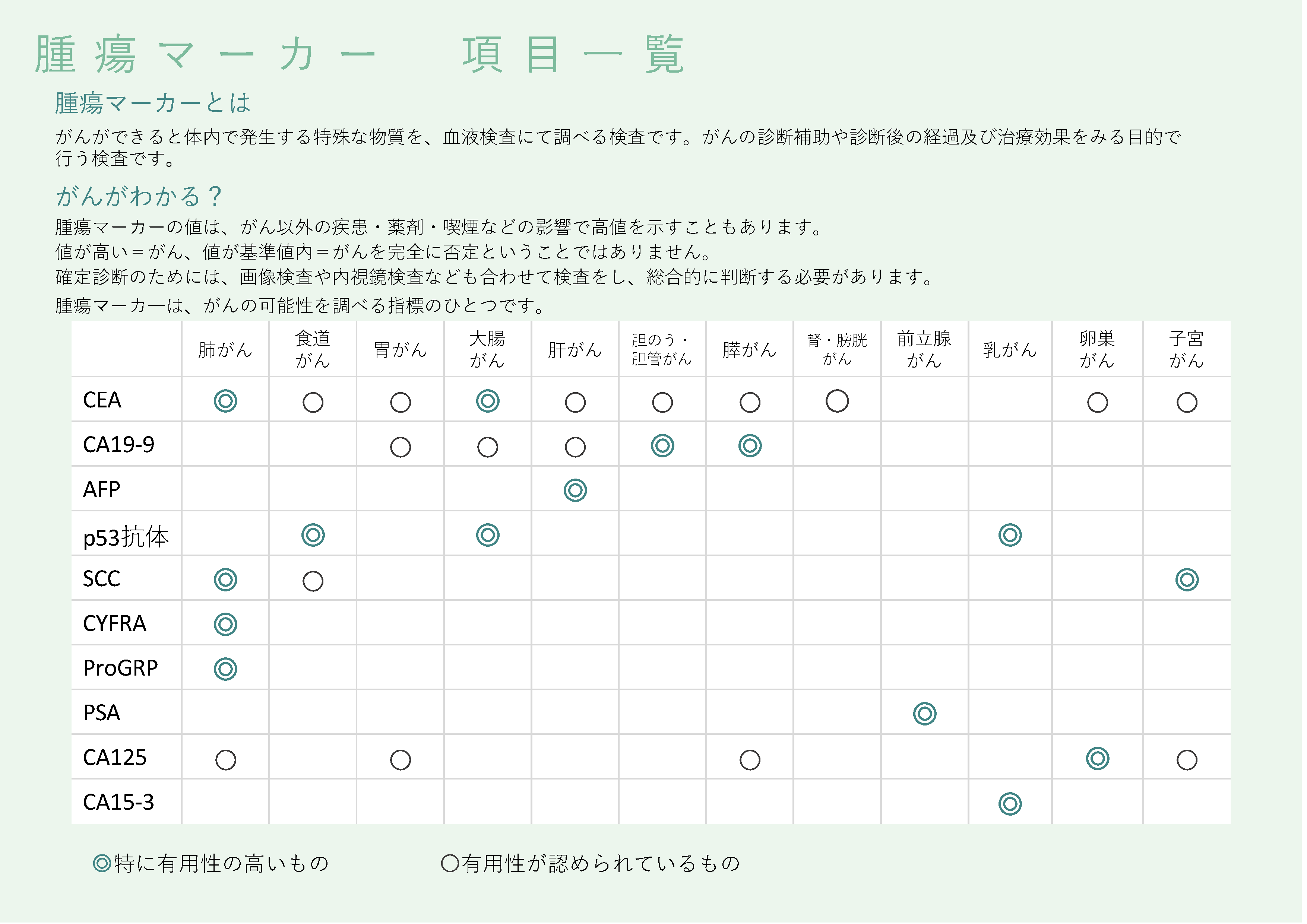Click the double-circle mark in the AFP row

tap(576, 490)
